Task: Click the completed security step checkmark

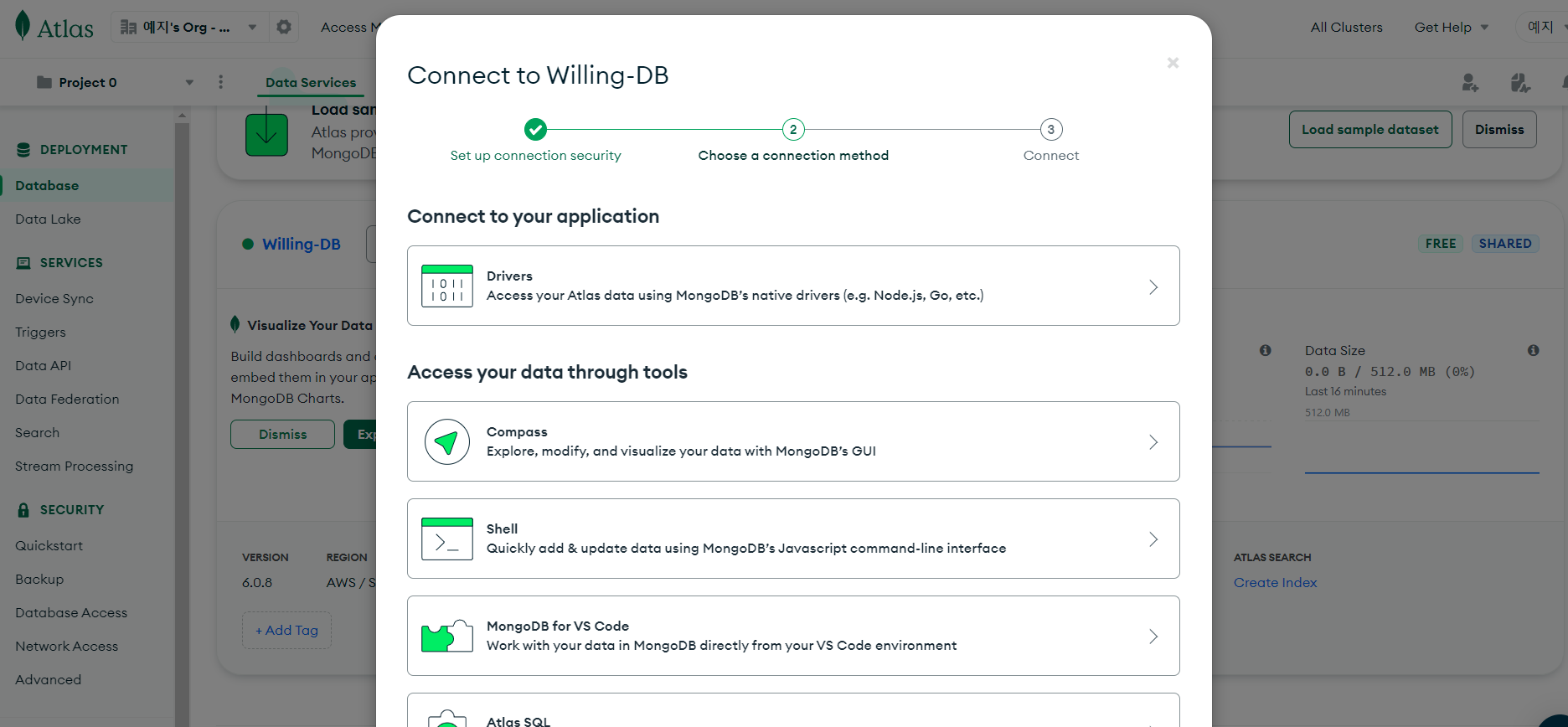Action: [x=535, y=129]
